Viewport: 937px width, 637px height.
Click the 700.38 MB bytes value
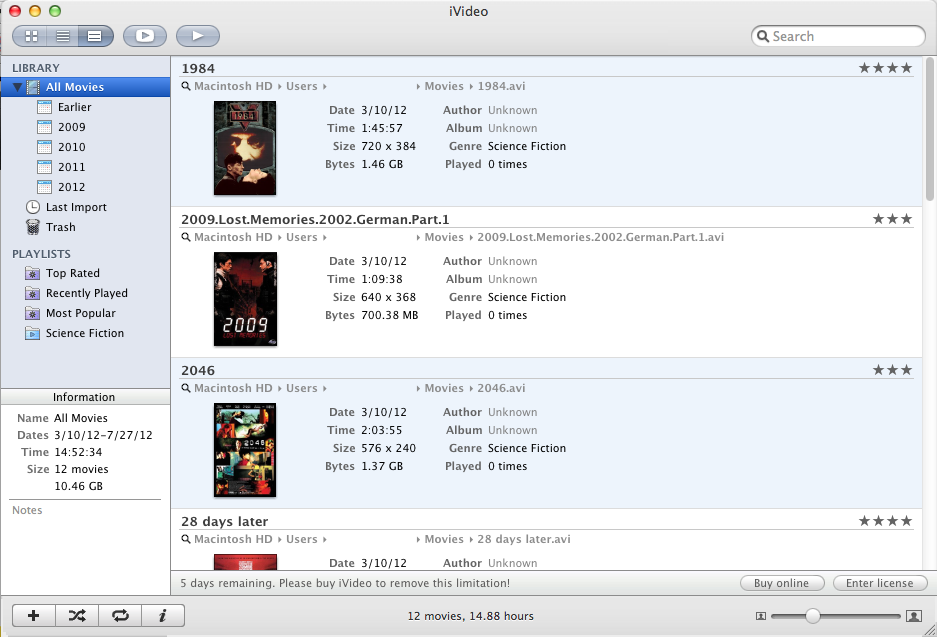pyautogui.click(x=390, y=316)
